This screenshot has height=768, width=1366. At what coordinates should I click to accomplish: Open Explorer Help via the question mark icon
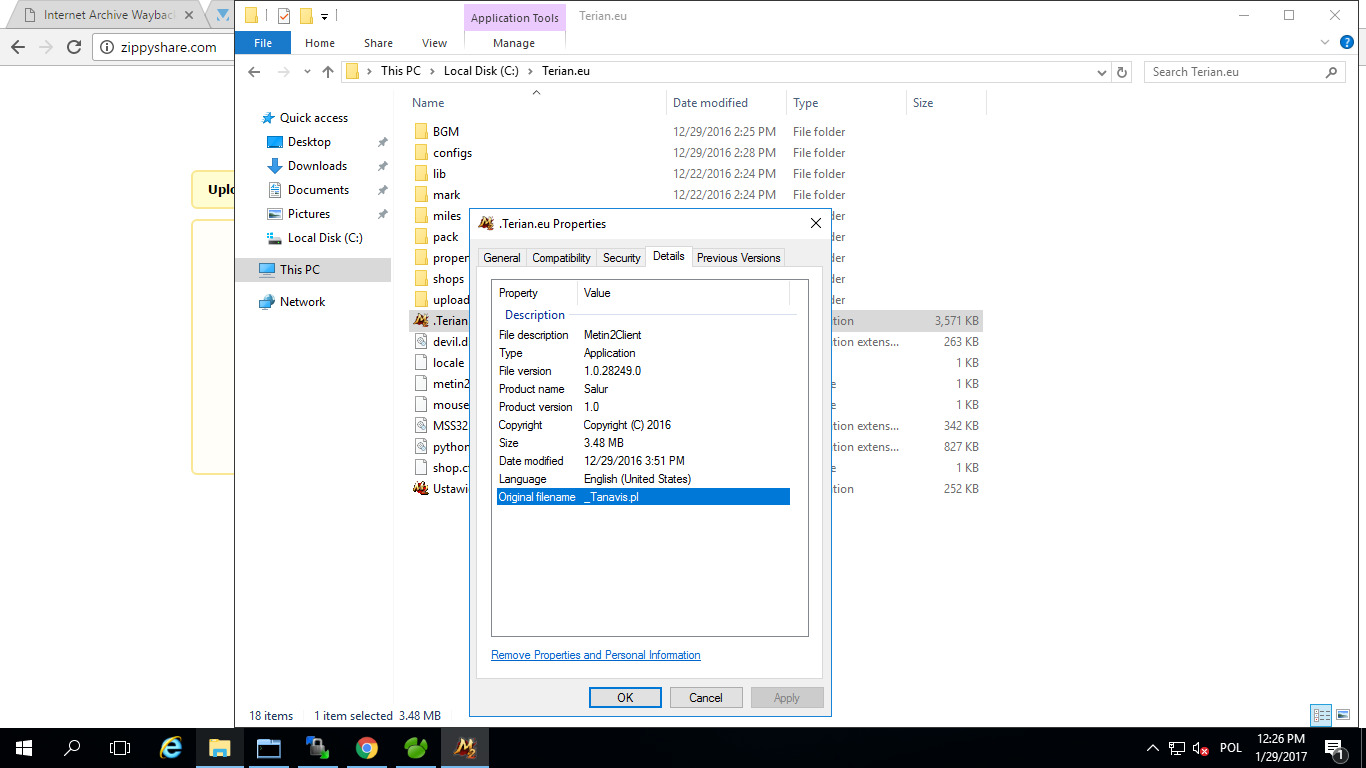(x=1348, y=43)
